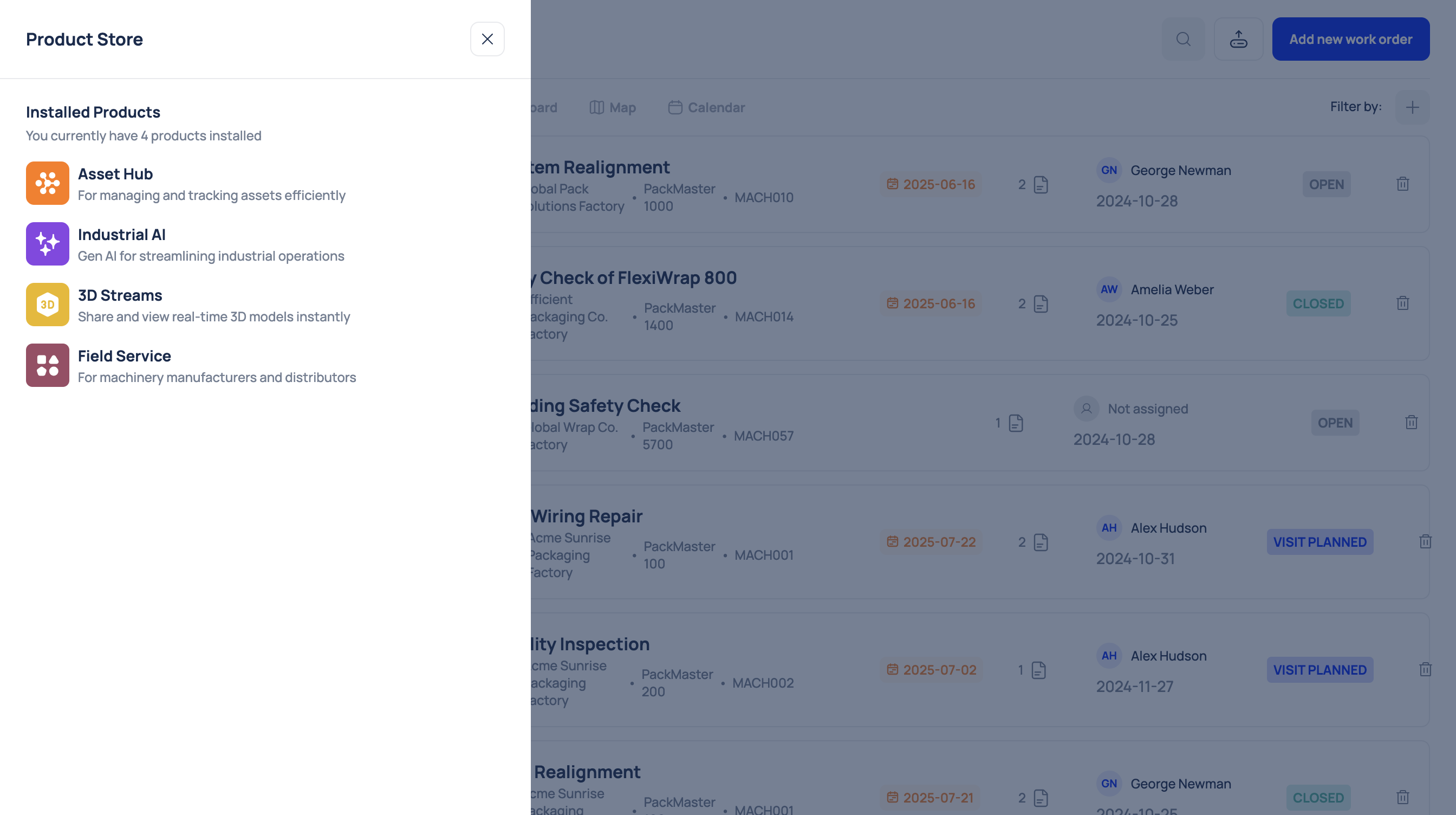The height and width of the screenshot is (815, 1456).
Task: Click VISIT PLANNED status on MACH002 Inspection order
Action: click(1320, 670)
